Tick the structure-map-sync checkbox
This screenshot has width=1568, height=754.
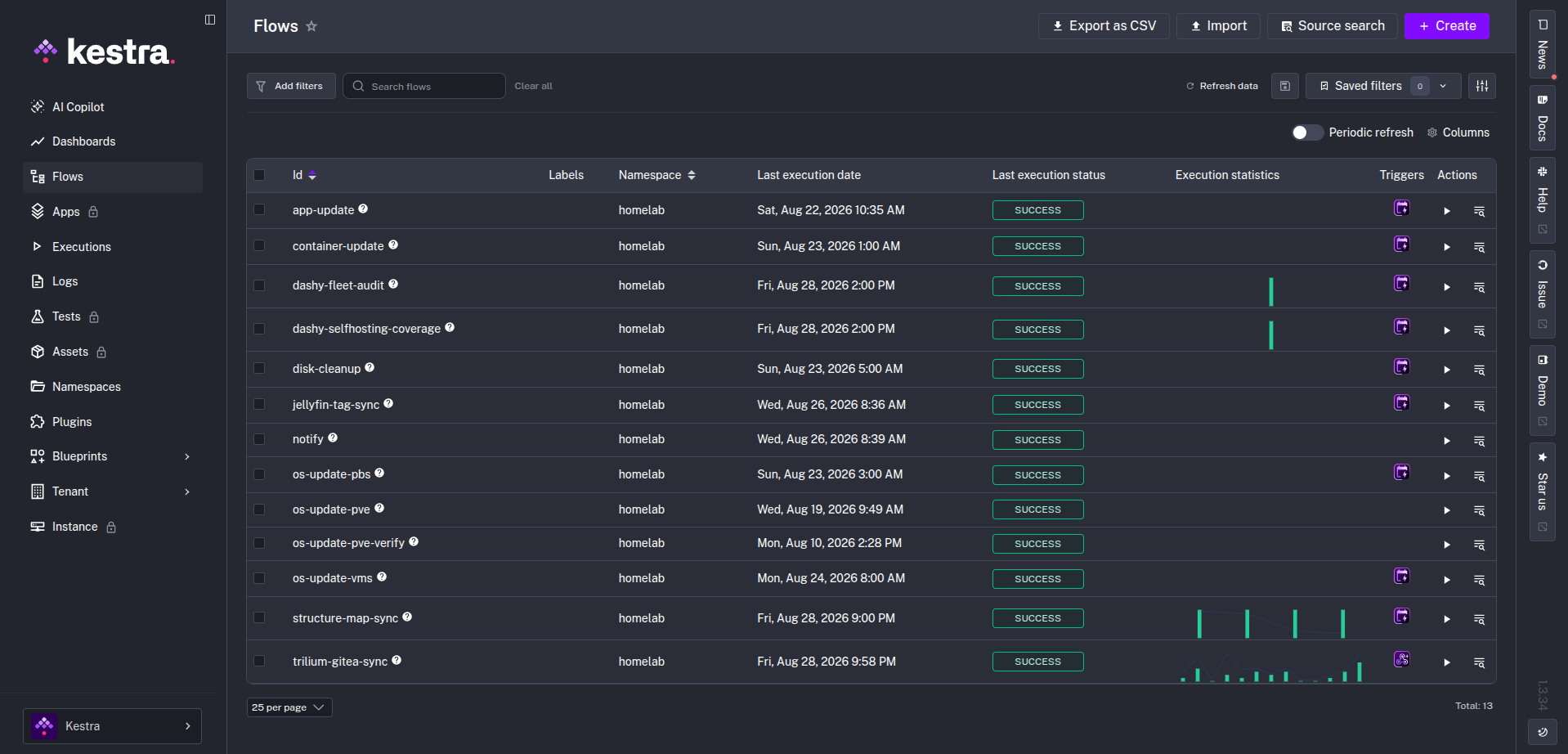click(x=259, y=617)
